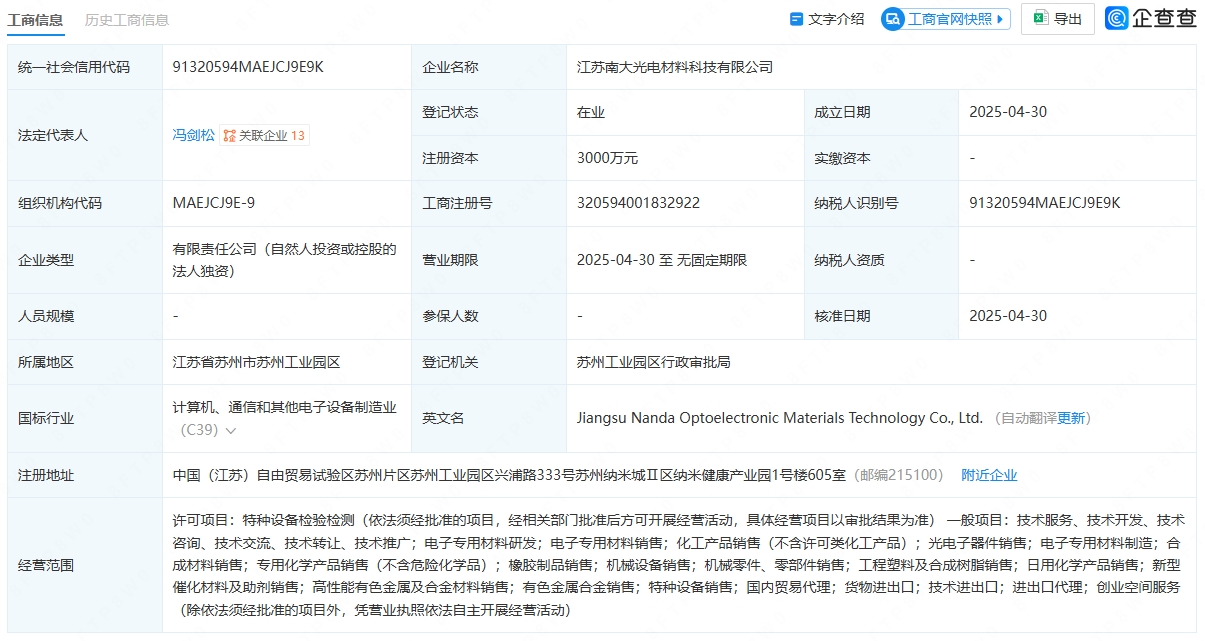Click the 导出 button label

pos(1068,19)
